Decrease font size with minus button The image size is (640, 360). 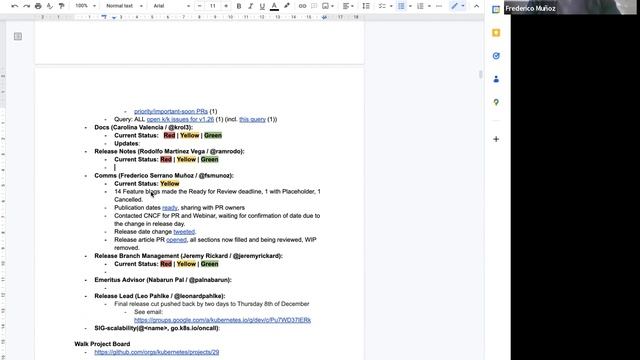click(x=200, y=6)
